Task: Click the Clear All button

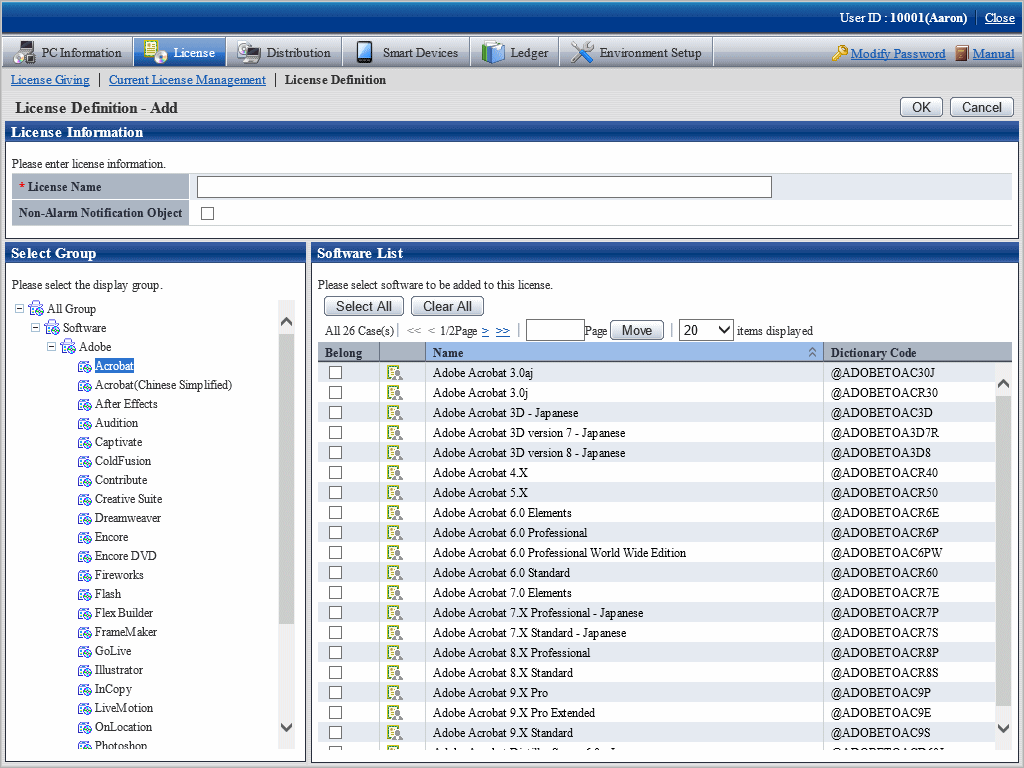Action: [x=447, y=306]
